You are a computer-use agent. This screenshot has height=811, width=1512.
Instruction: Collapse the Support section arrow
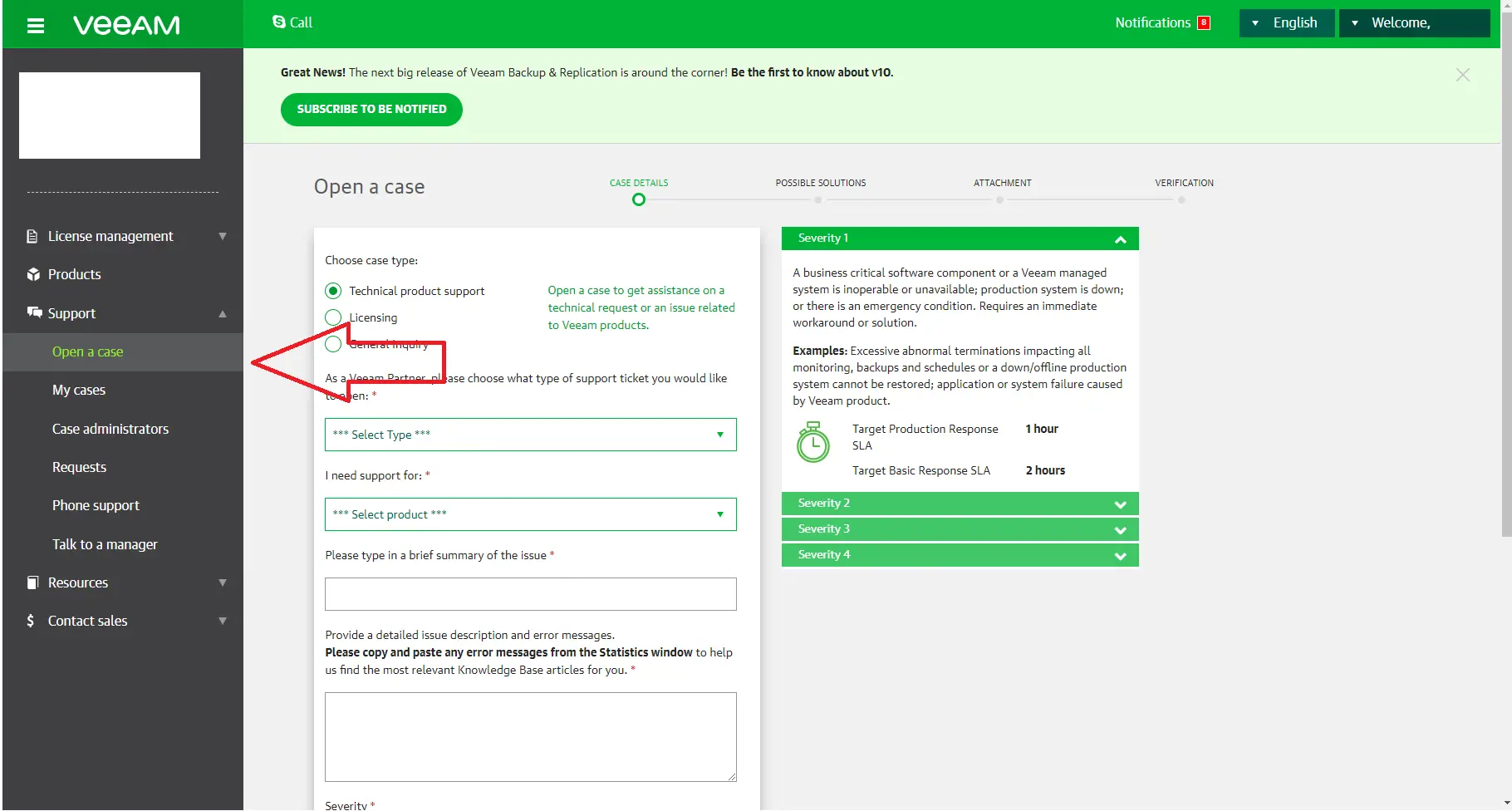coord(223,314)
